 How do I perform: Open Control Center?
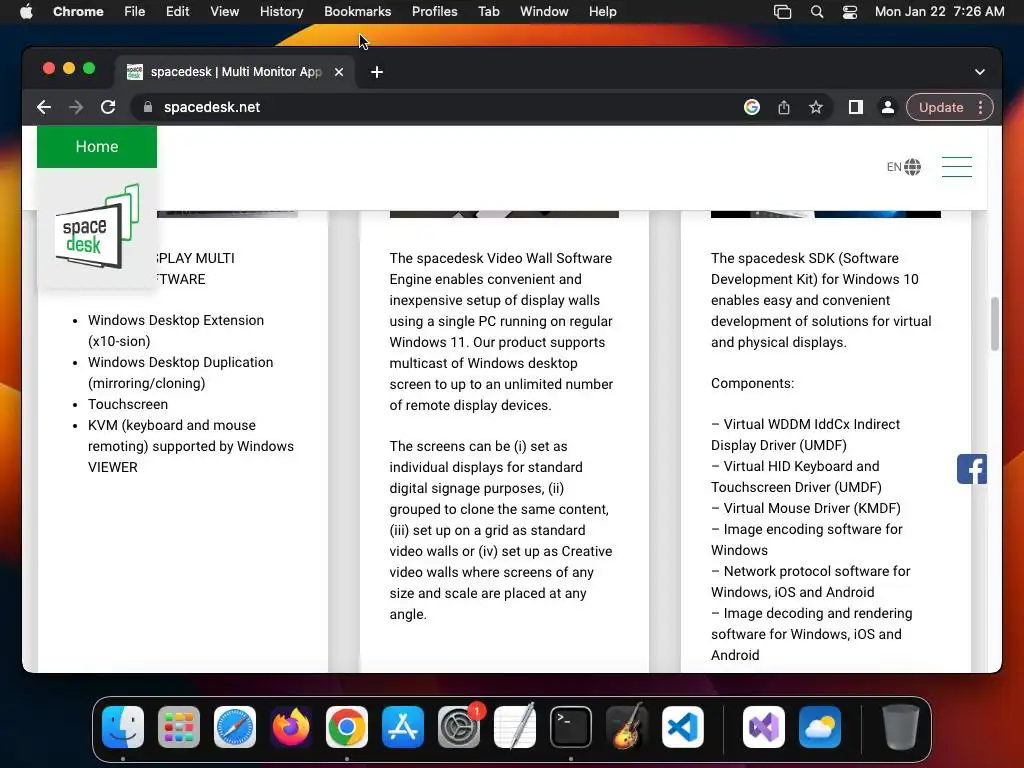tap(850, 11)
